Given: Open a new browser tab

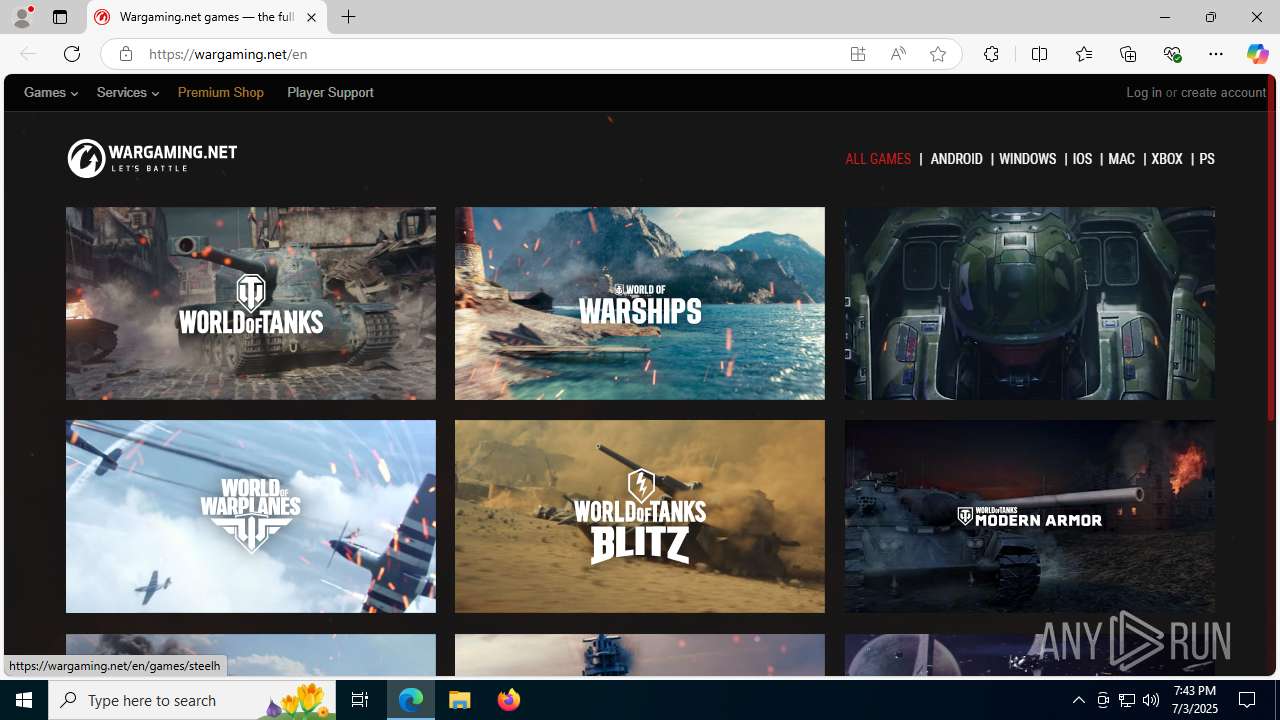Looking at the screenshot, I should pos(348,17).
